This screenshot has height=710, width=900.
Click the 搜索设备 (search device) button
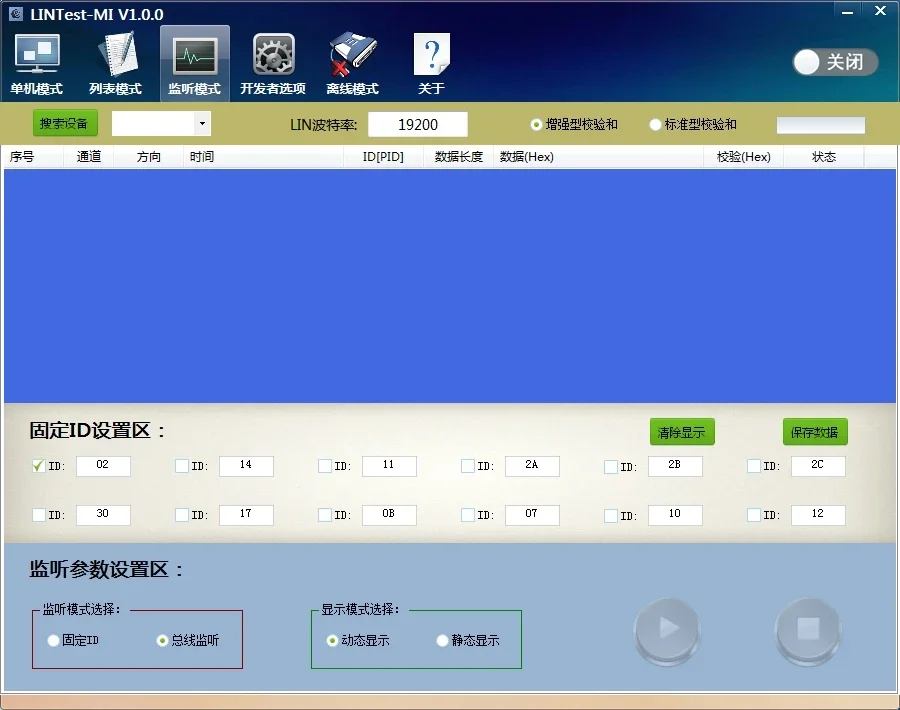64,123
